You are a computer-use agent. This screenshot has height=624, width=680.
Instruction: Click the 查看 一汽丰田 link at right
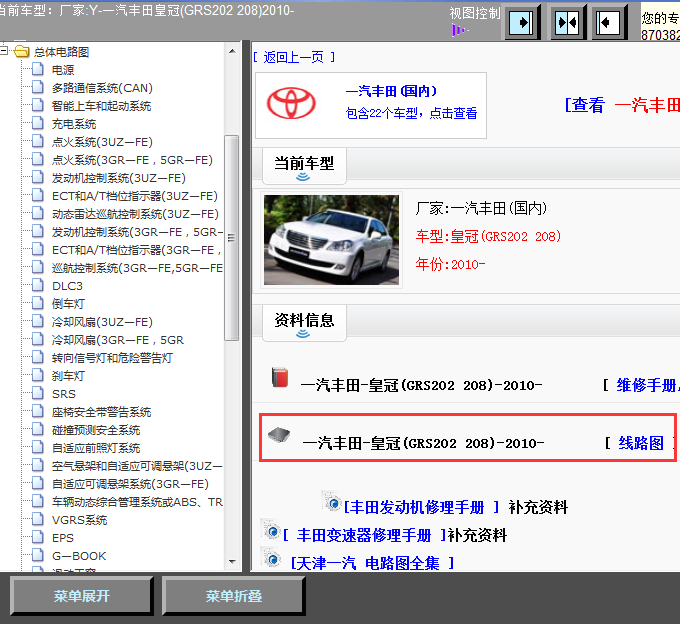[x=622, y=105]
